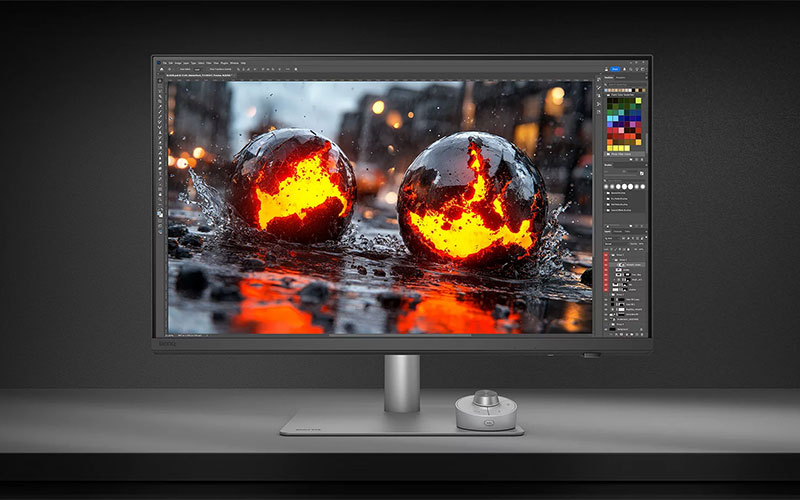Expand the Special Effects Brushes folder

[605, 210]
